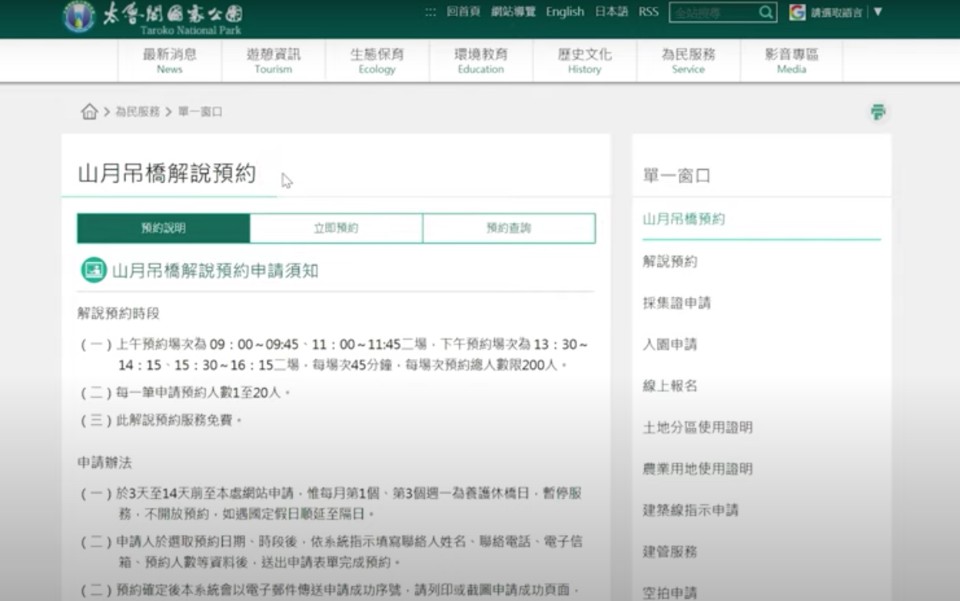960x601 pixels.
Task: Switch to the 立即預約 tab
Action: (336, 228)
